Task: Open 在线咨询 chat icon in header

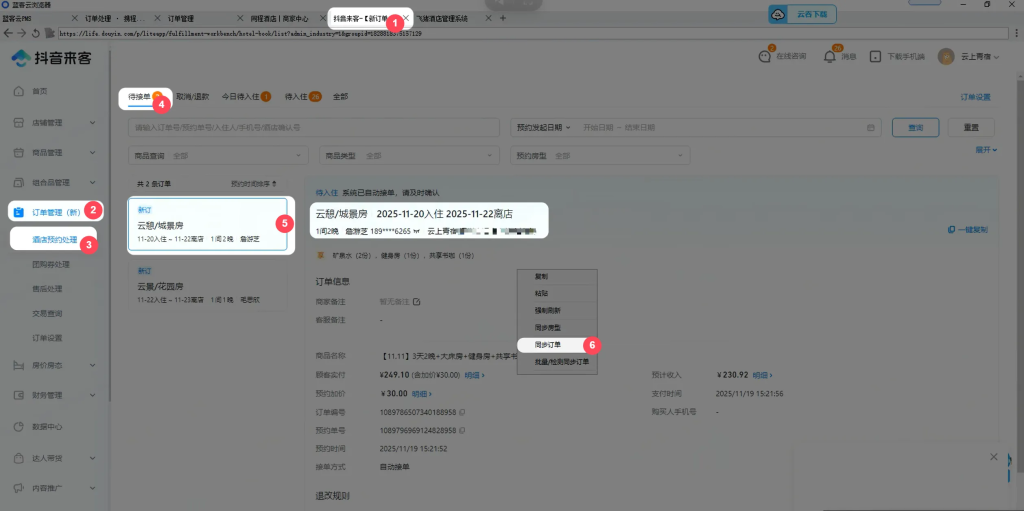Action: (765, 57)
